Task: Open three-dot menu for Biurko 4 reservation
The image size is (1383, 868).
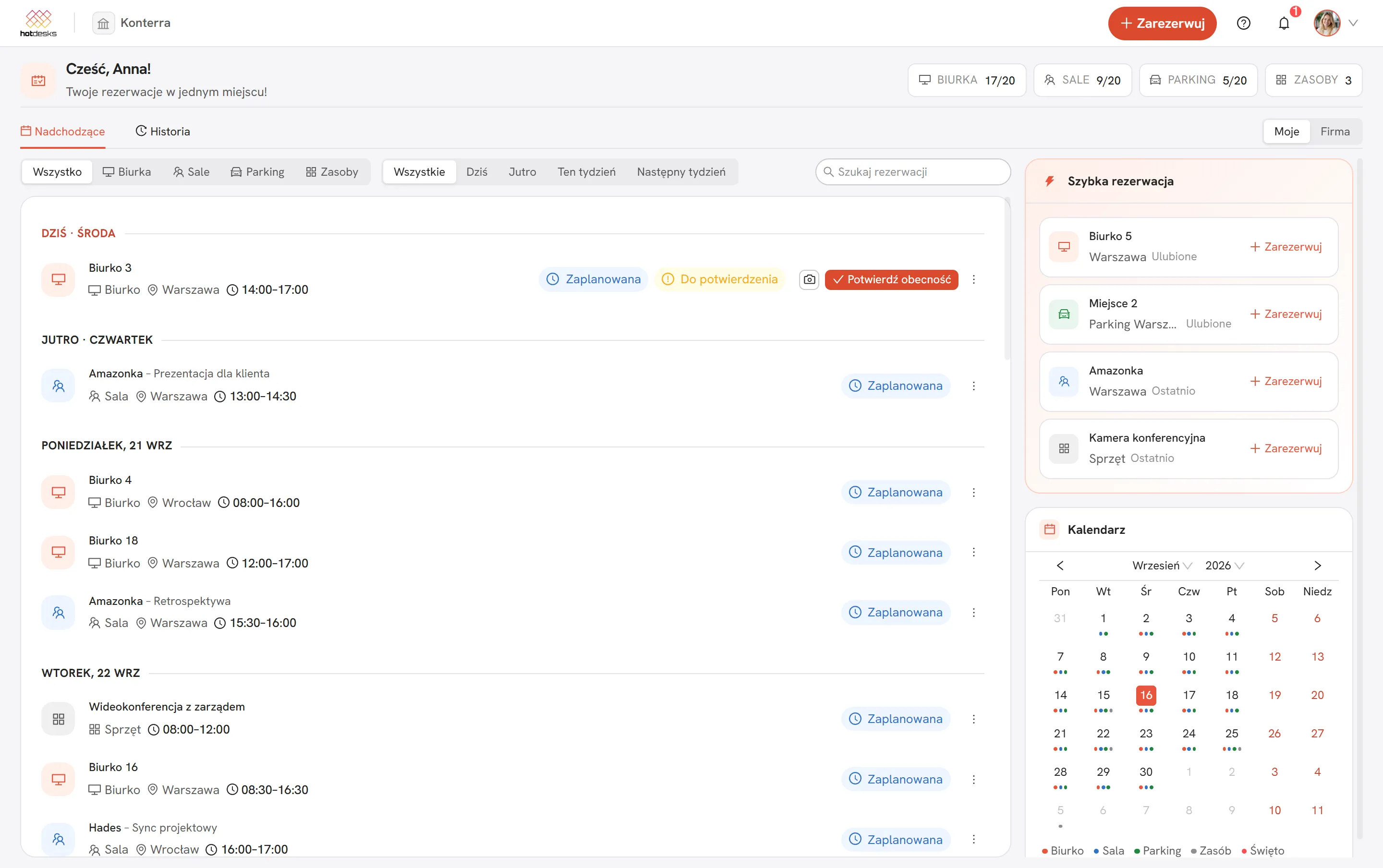Action: click(x=974, y=493)
